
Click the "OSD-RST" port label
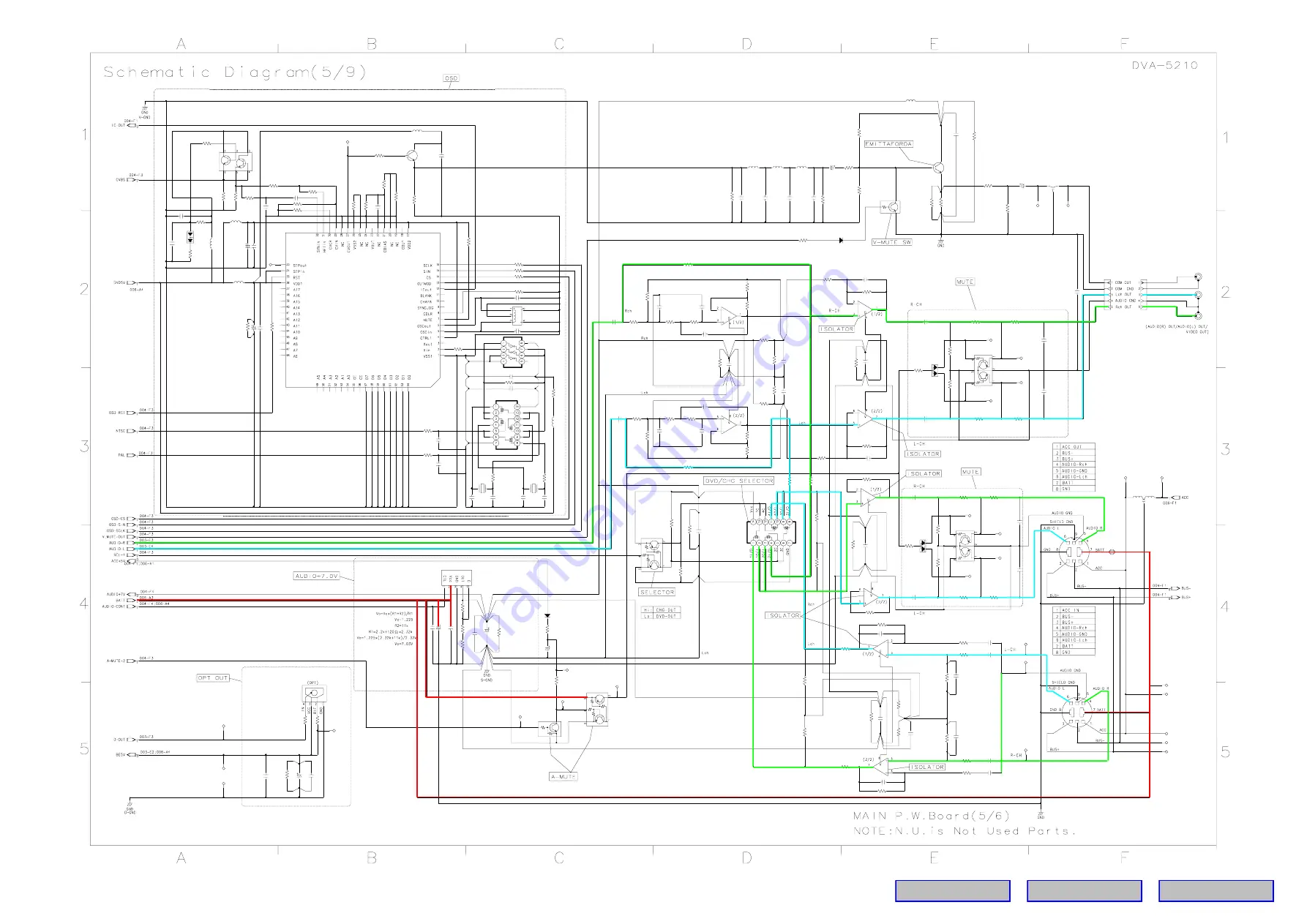117,413
